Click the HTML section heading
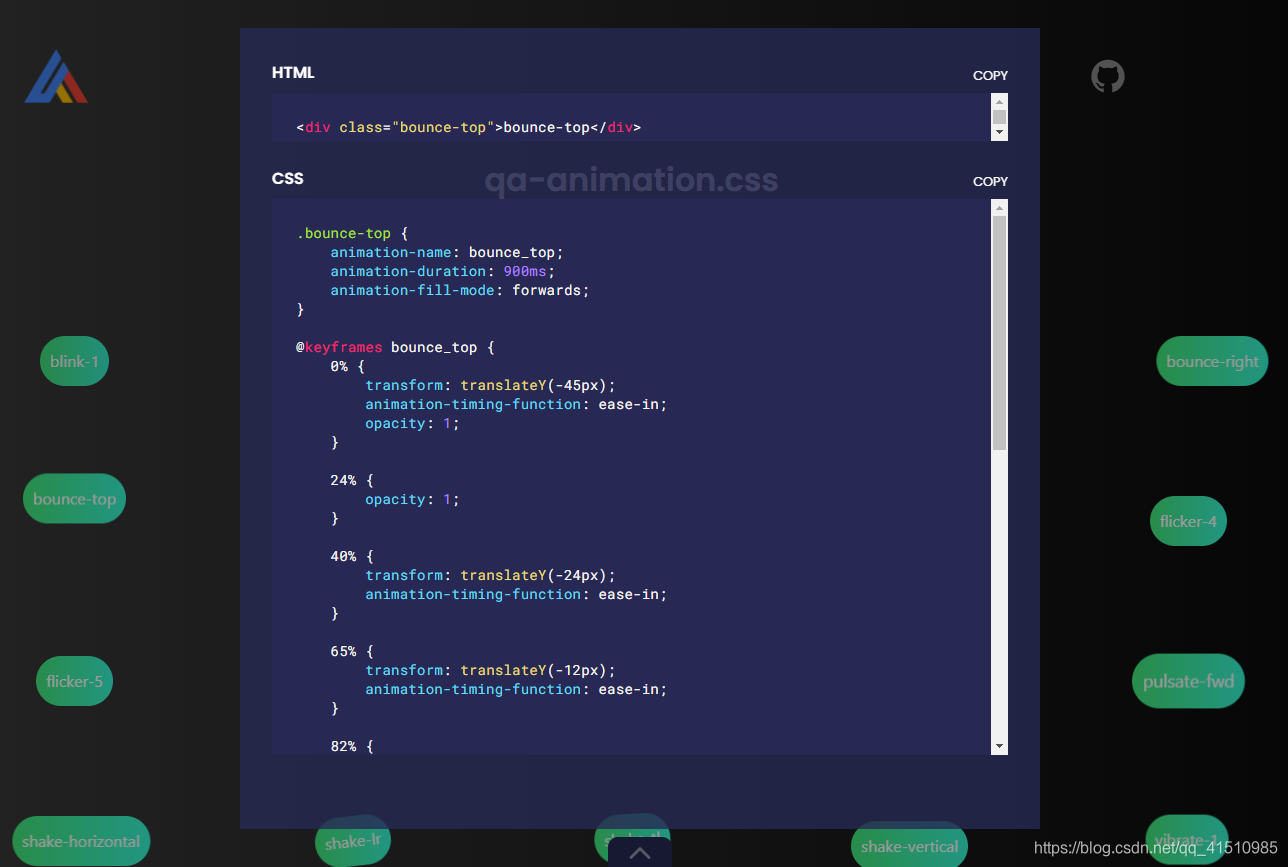 pyautogui.click(x=293, y=73)
